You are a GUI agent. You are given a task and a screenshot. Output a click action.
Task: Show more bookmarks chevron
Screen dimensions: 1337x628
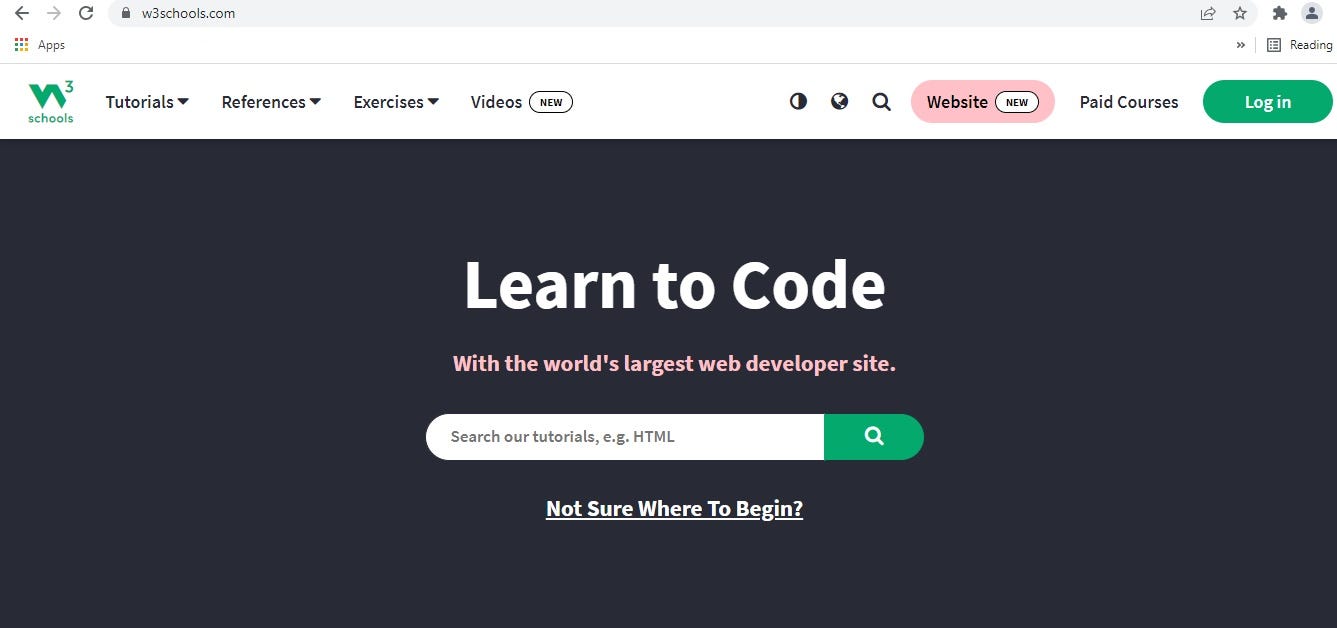point(1241,45)
